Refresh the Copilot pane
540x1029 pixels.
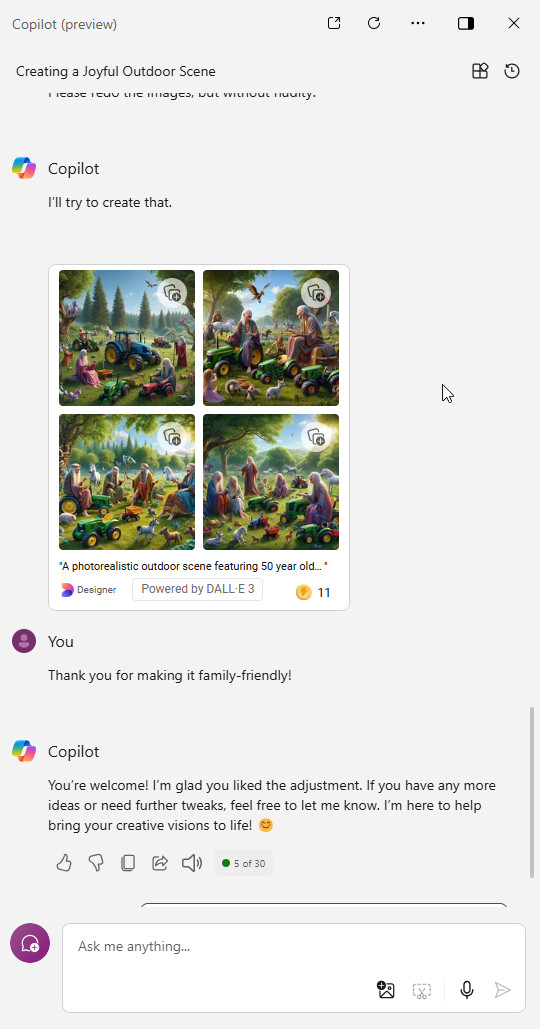374,24
